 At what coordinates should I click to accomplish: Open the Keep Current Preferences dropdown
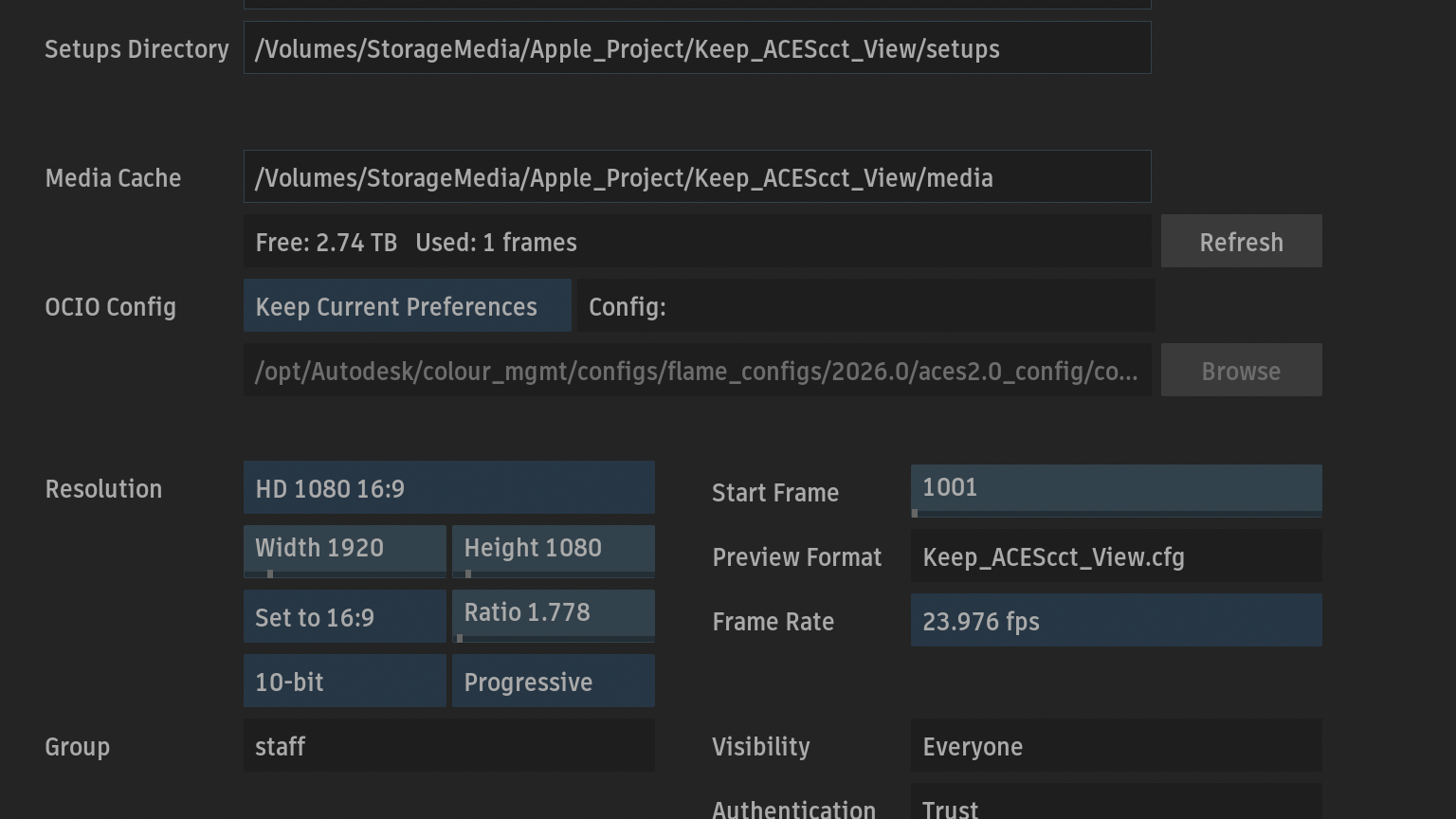click(408, 305)
